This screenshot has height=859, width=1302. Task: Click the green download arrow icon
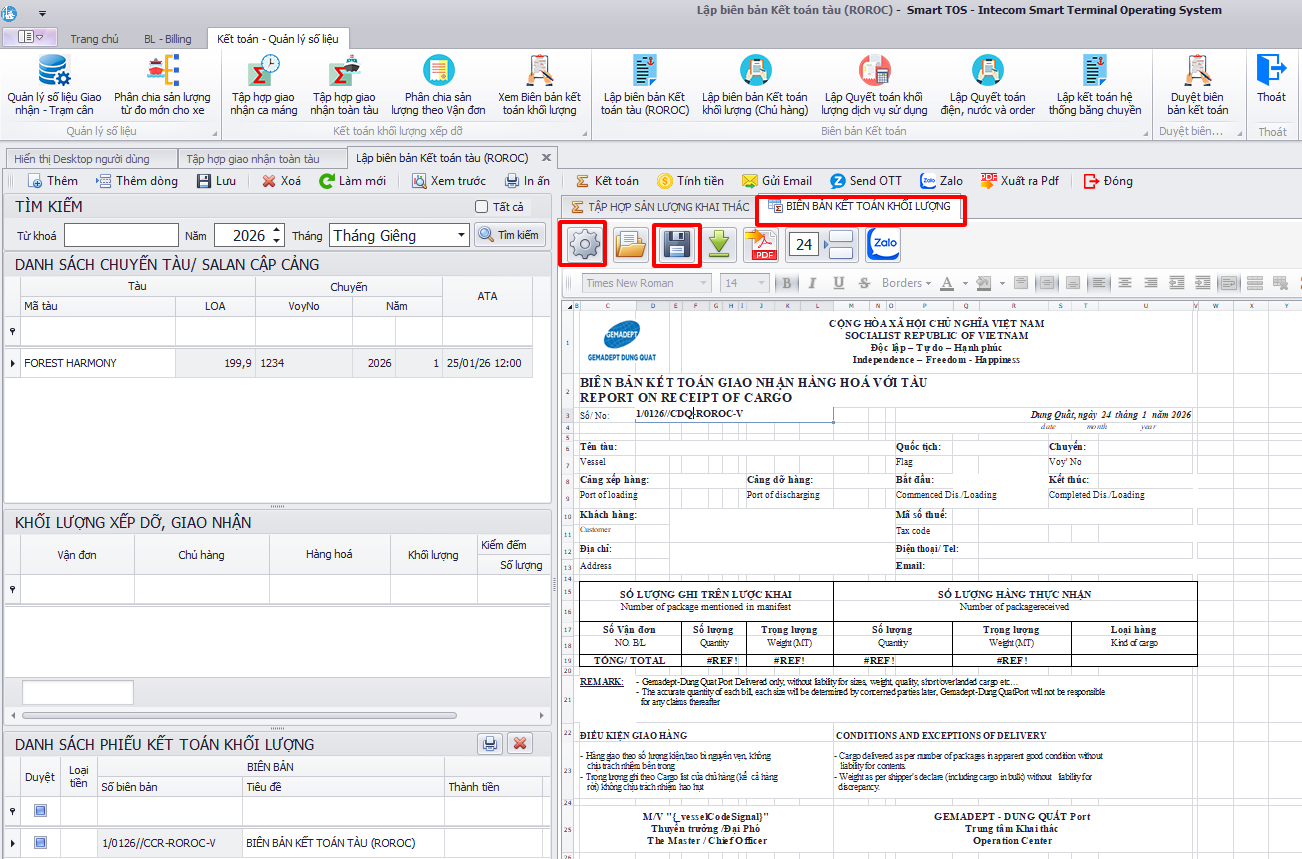719,245
